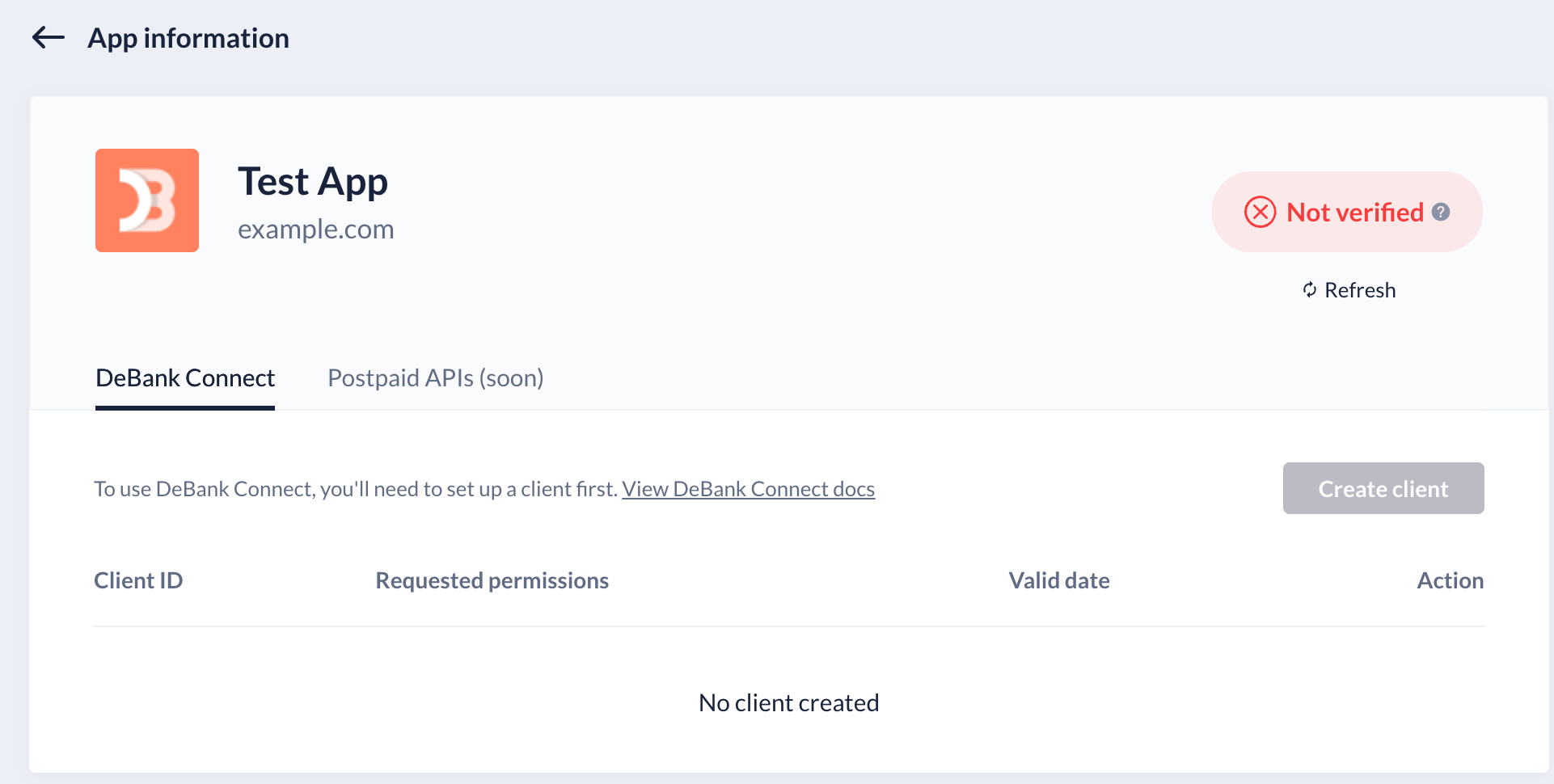This screenshot has width=1554, height=784.
Task: Click the example.com domain text
Action: 316,230
